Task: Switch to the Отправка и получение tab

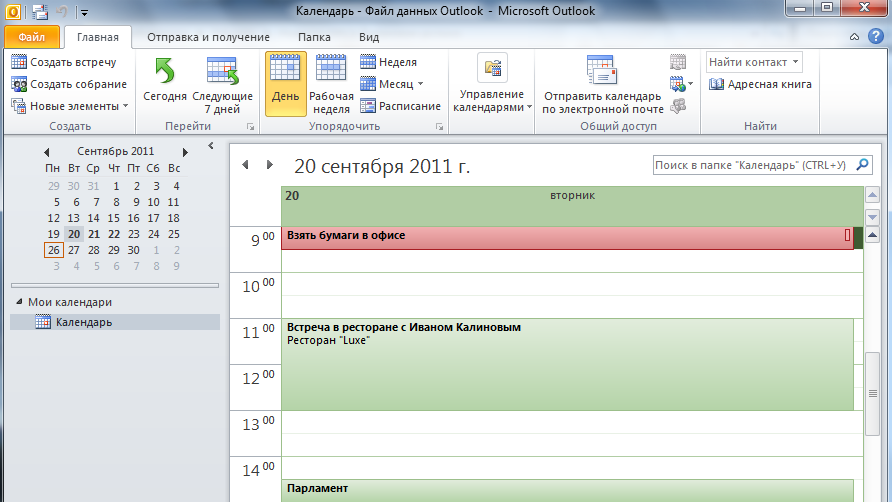Action: tap(208, 37)
